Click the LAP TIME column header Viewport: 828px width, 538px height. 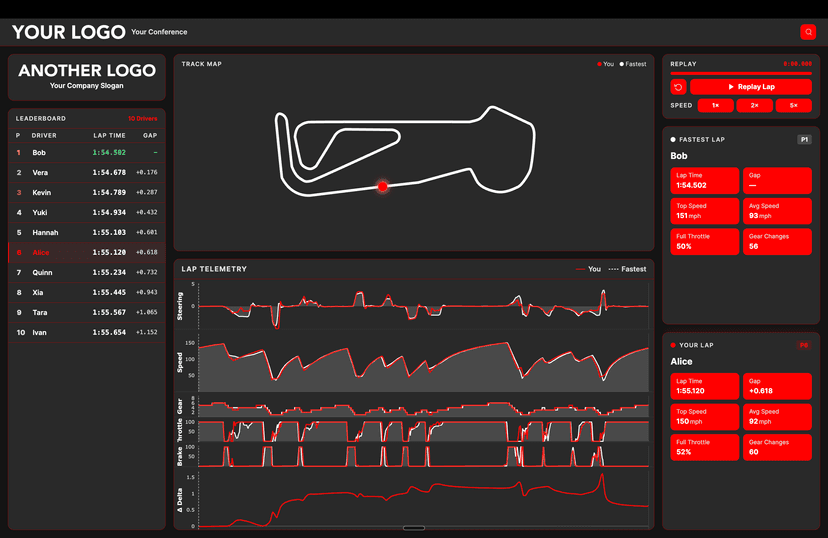[x=109, y=135]
